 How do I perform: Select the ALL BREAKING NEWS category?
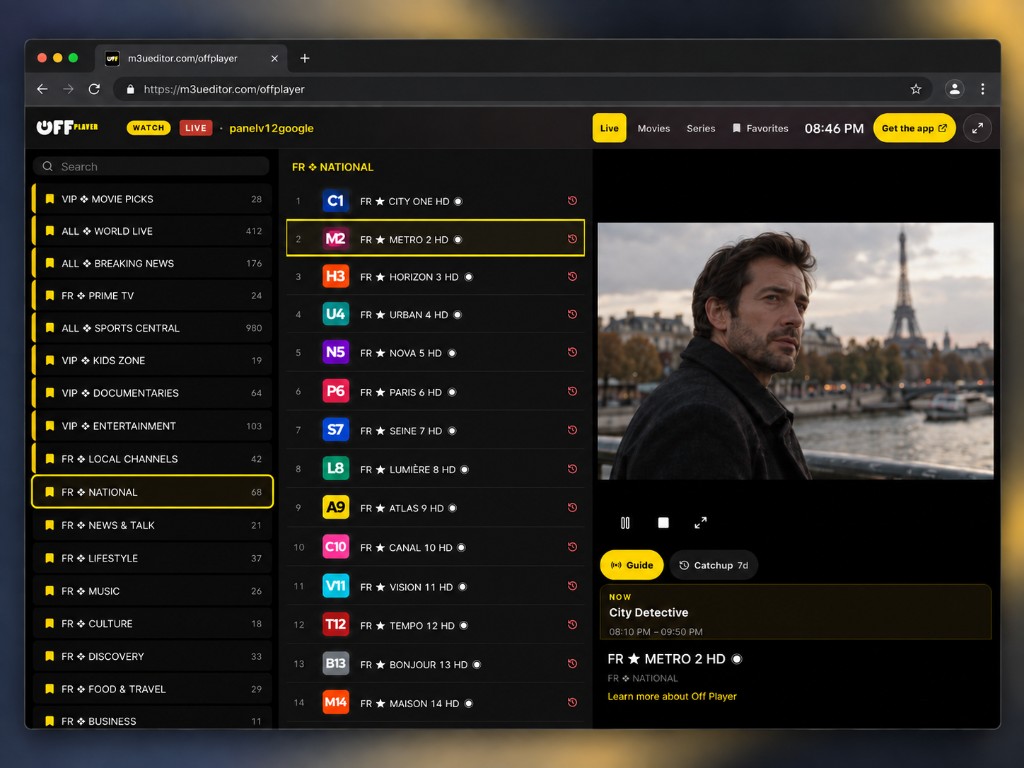(152, 263)
